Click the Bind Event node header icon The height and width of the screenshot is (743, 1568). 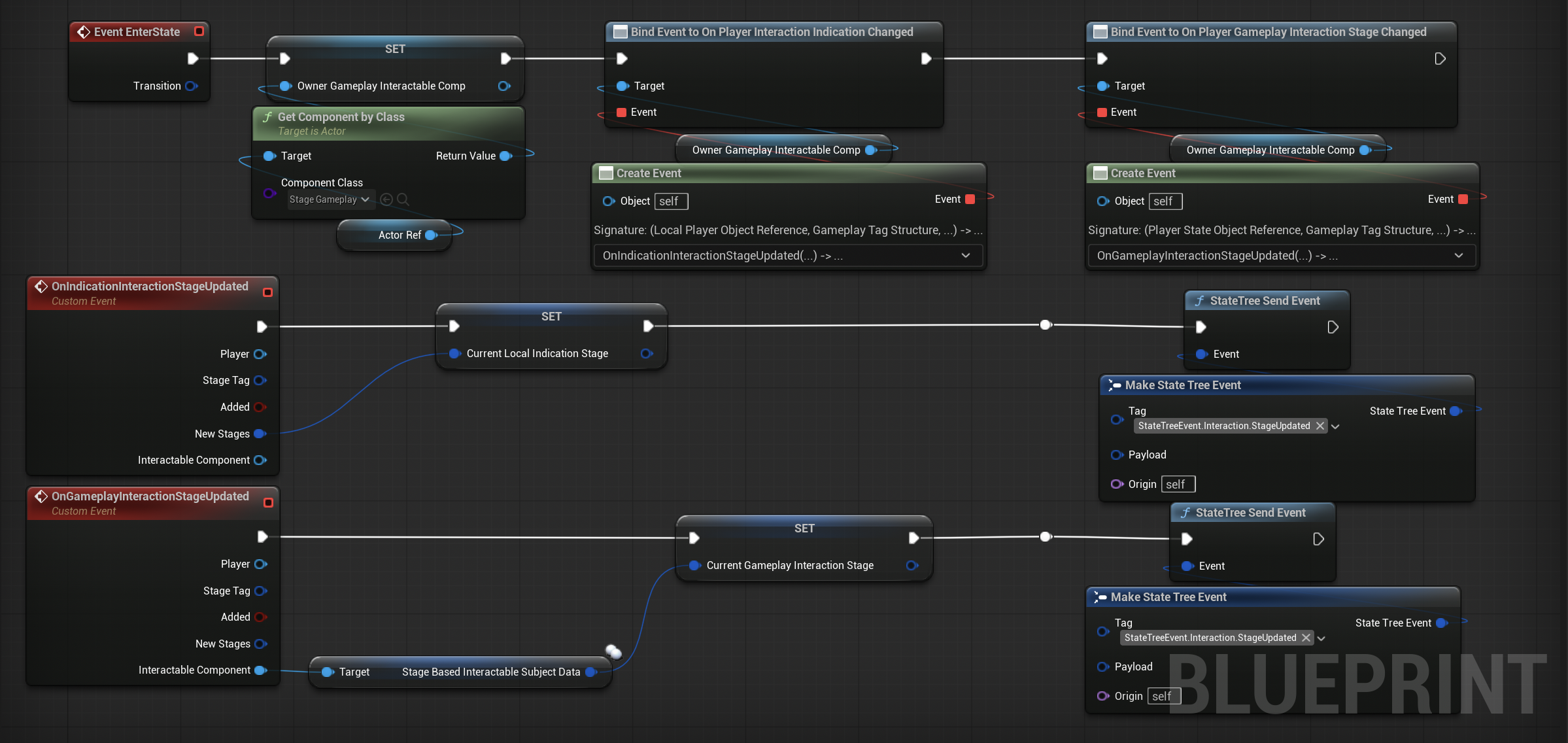pos(620,31)
